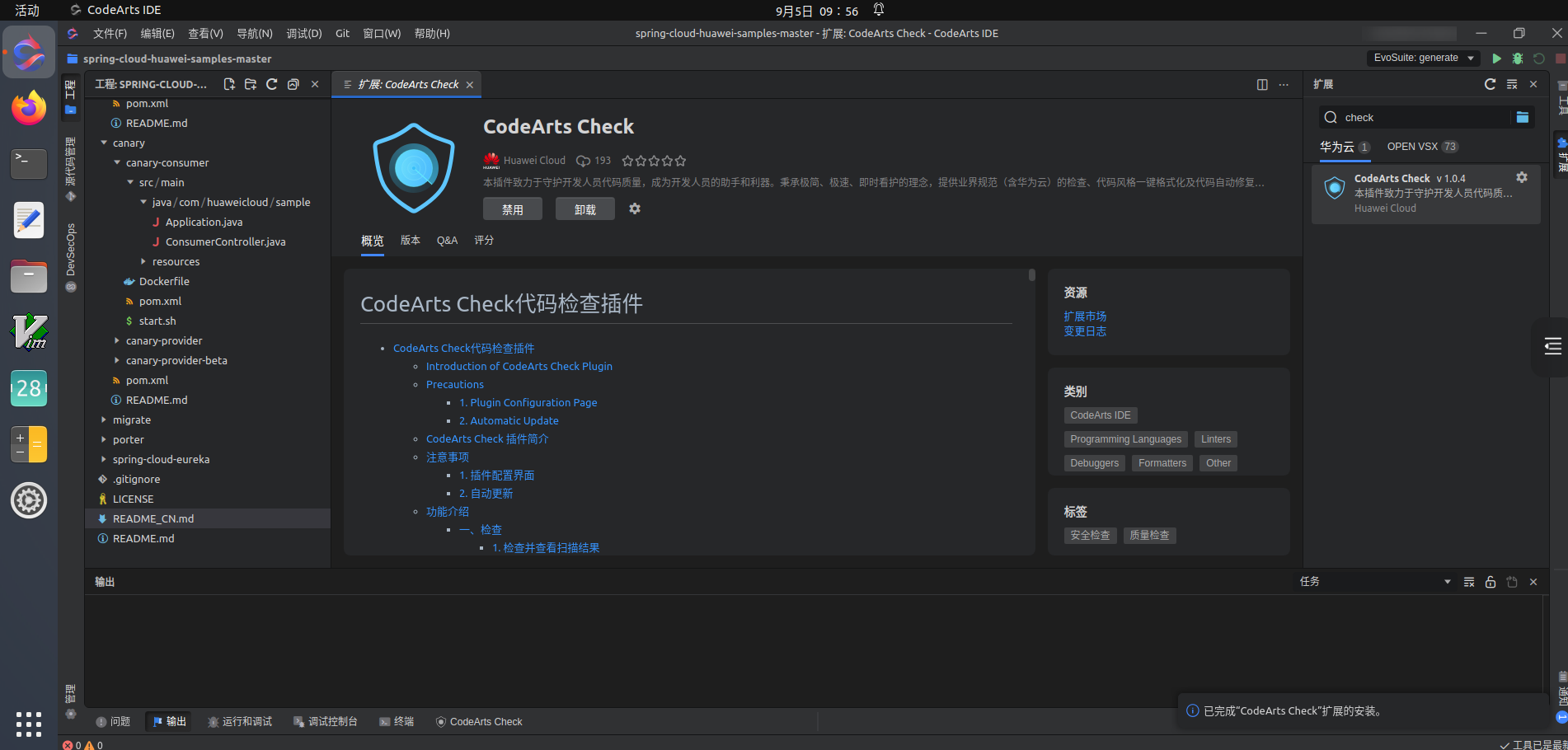
Task: Open the Files manager in the dock
Action: [29, 276]
